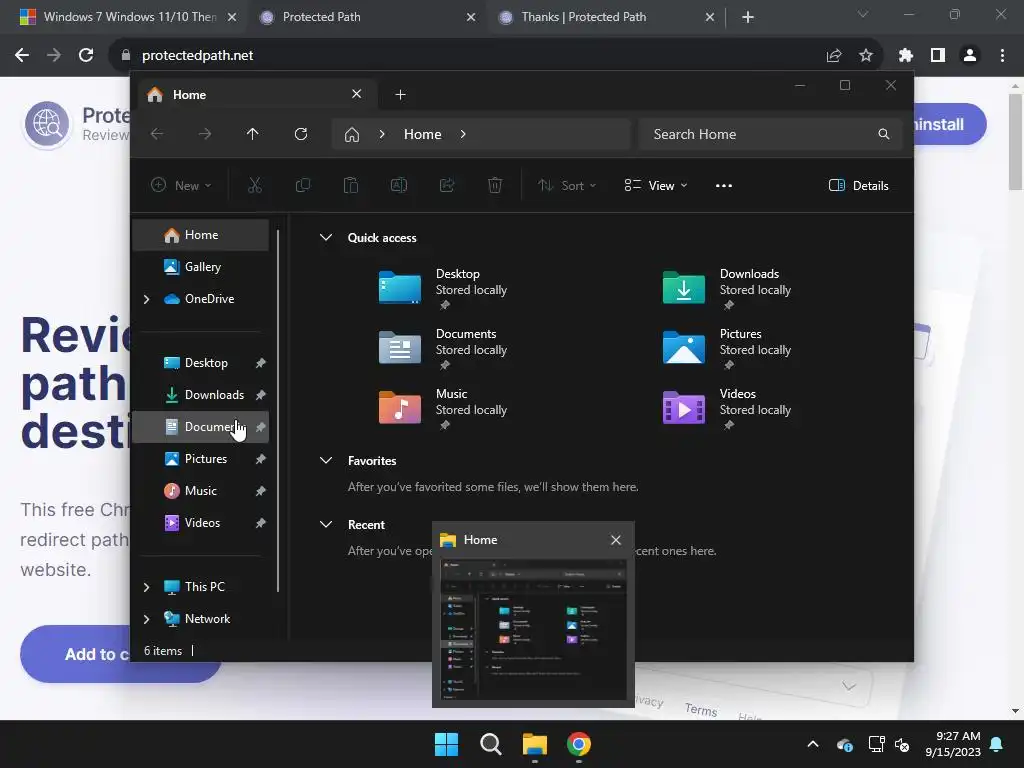Click the Chrome taskbar icon
The width and height of the screenshot is (1024, 768).
[579, 744]
